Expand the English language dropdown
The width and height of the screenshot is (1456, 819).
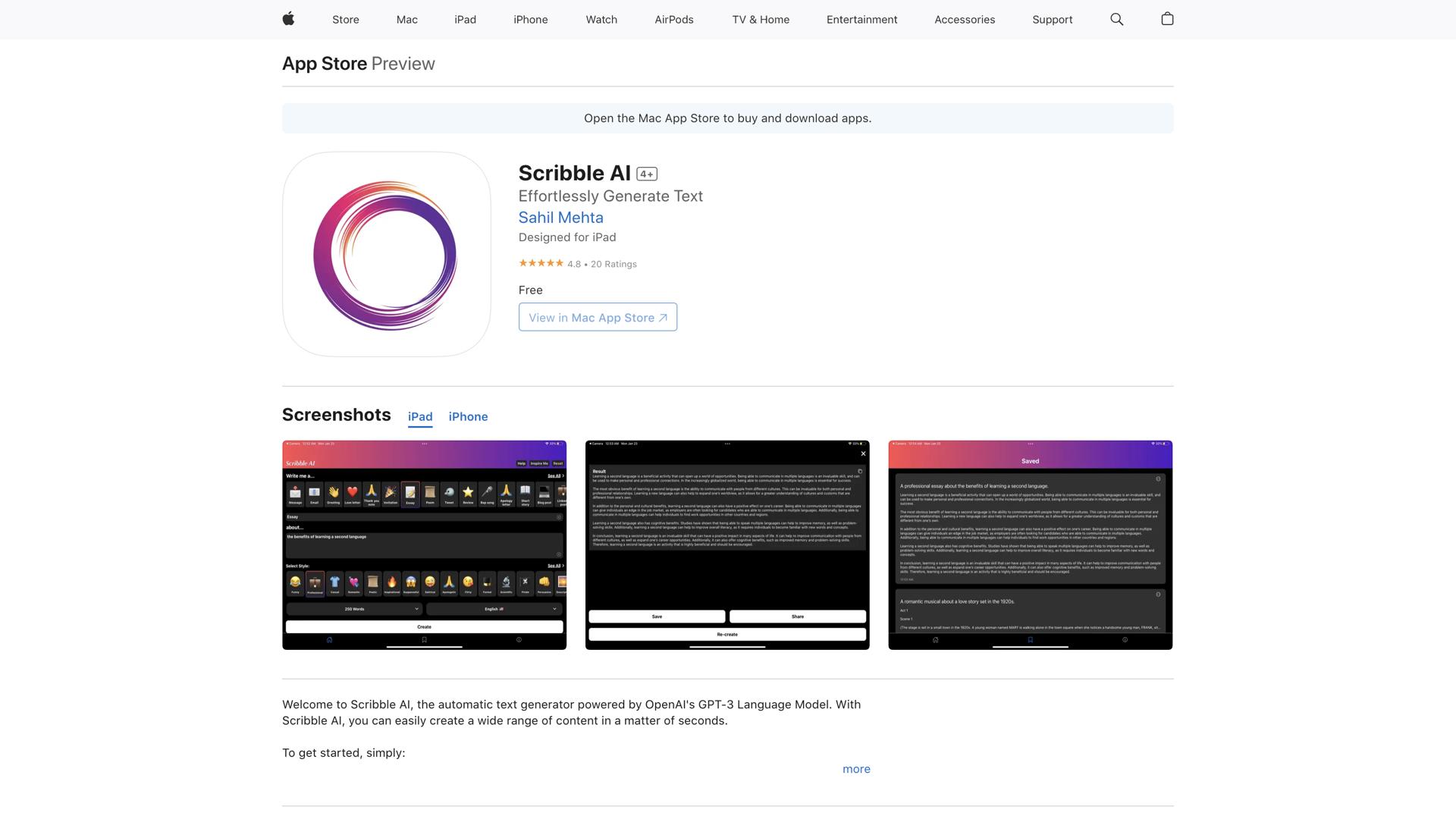coord(493,609)
